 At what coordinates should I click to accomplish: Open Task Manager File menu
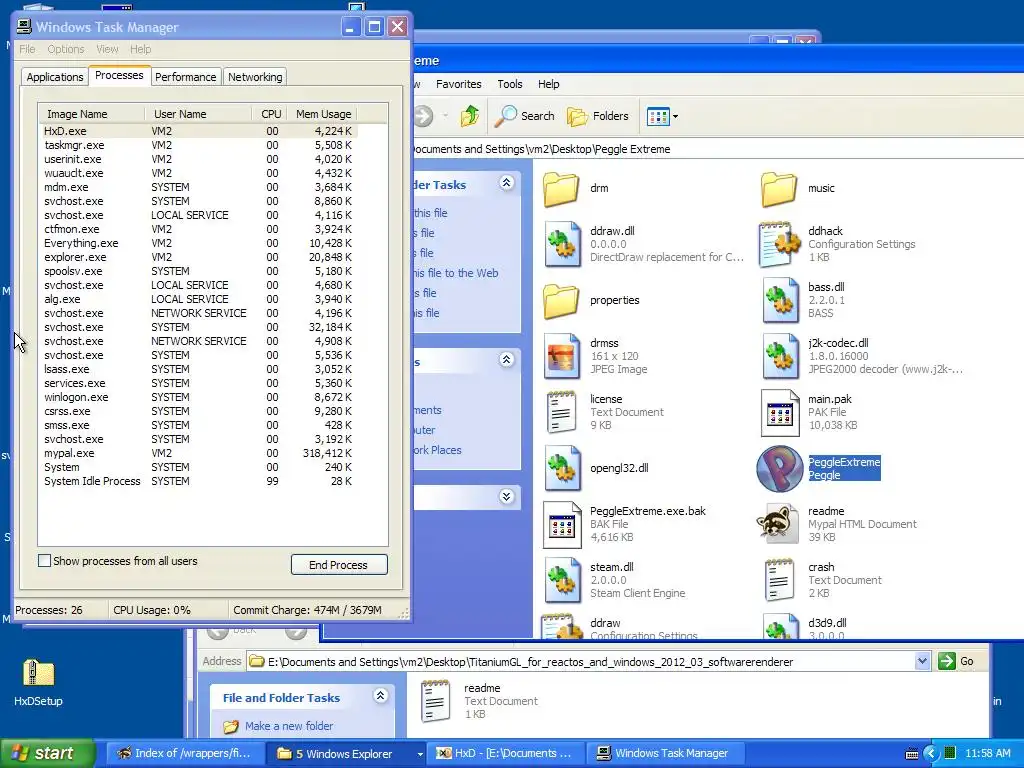point(27,49)
